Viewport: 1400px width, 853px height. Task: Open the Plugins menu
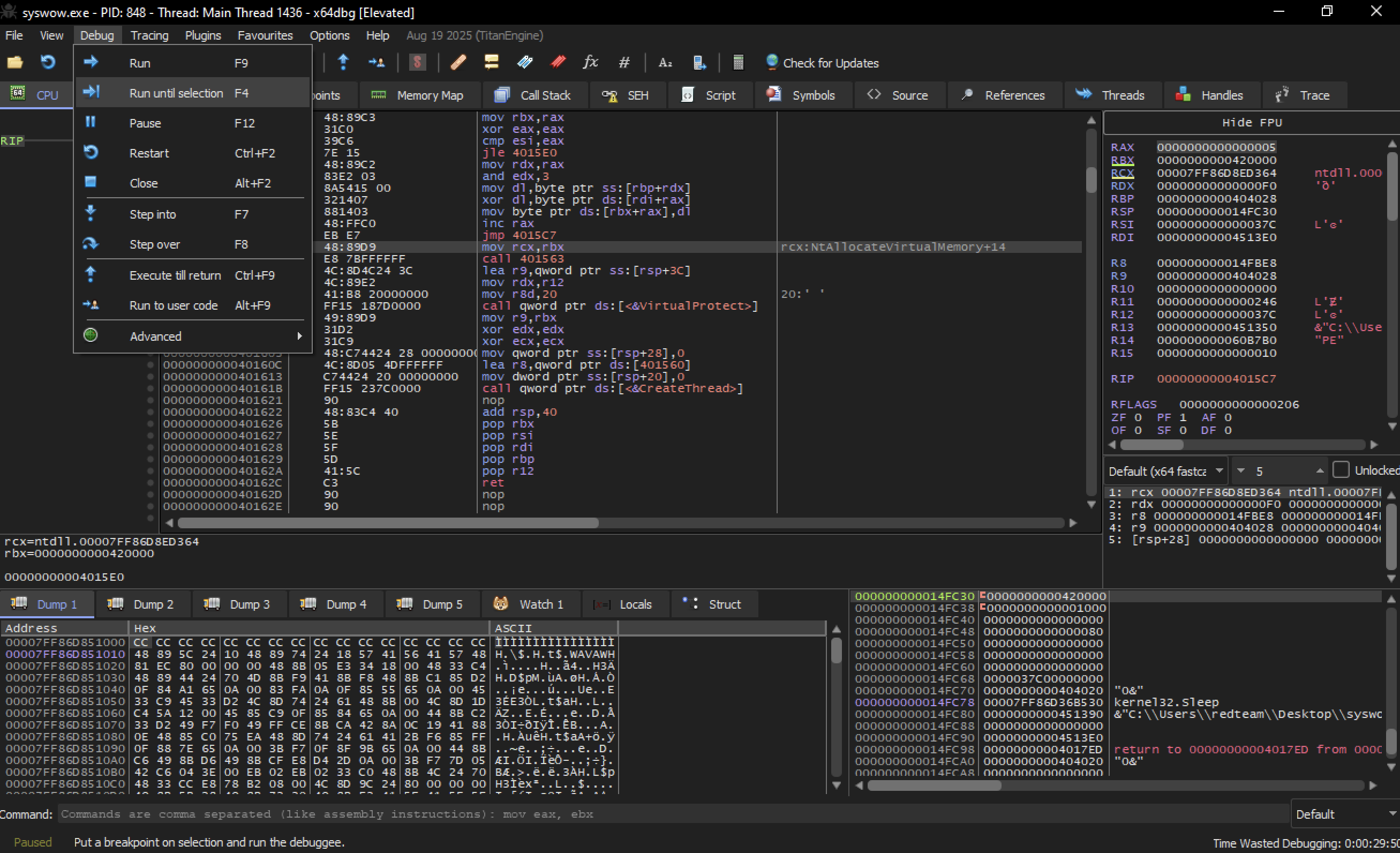pos(203,35)
